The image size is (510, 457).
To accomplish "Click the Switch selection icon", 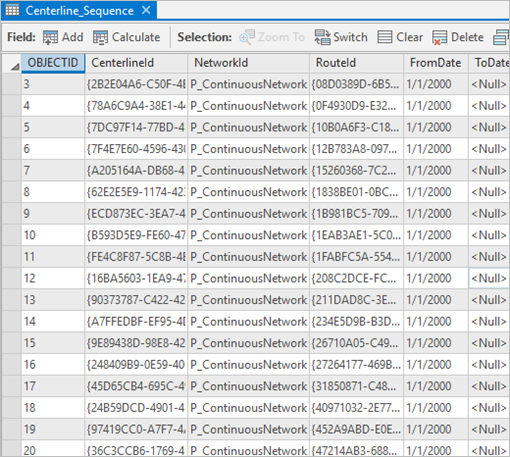I will click(x=322, y=37).
